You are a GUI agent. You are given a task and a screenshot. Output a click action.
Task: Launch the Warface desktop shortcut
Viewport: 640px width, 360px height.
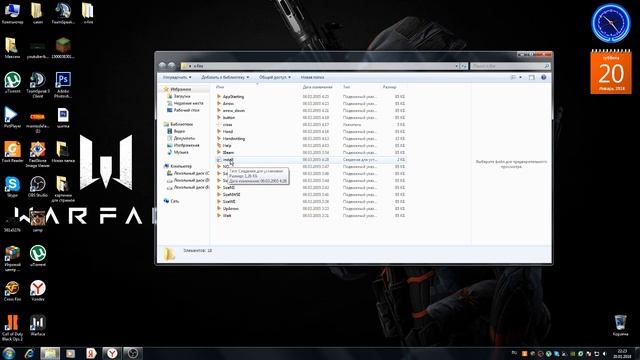tap(38, 325)
